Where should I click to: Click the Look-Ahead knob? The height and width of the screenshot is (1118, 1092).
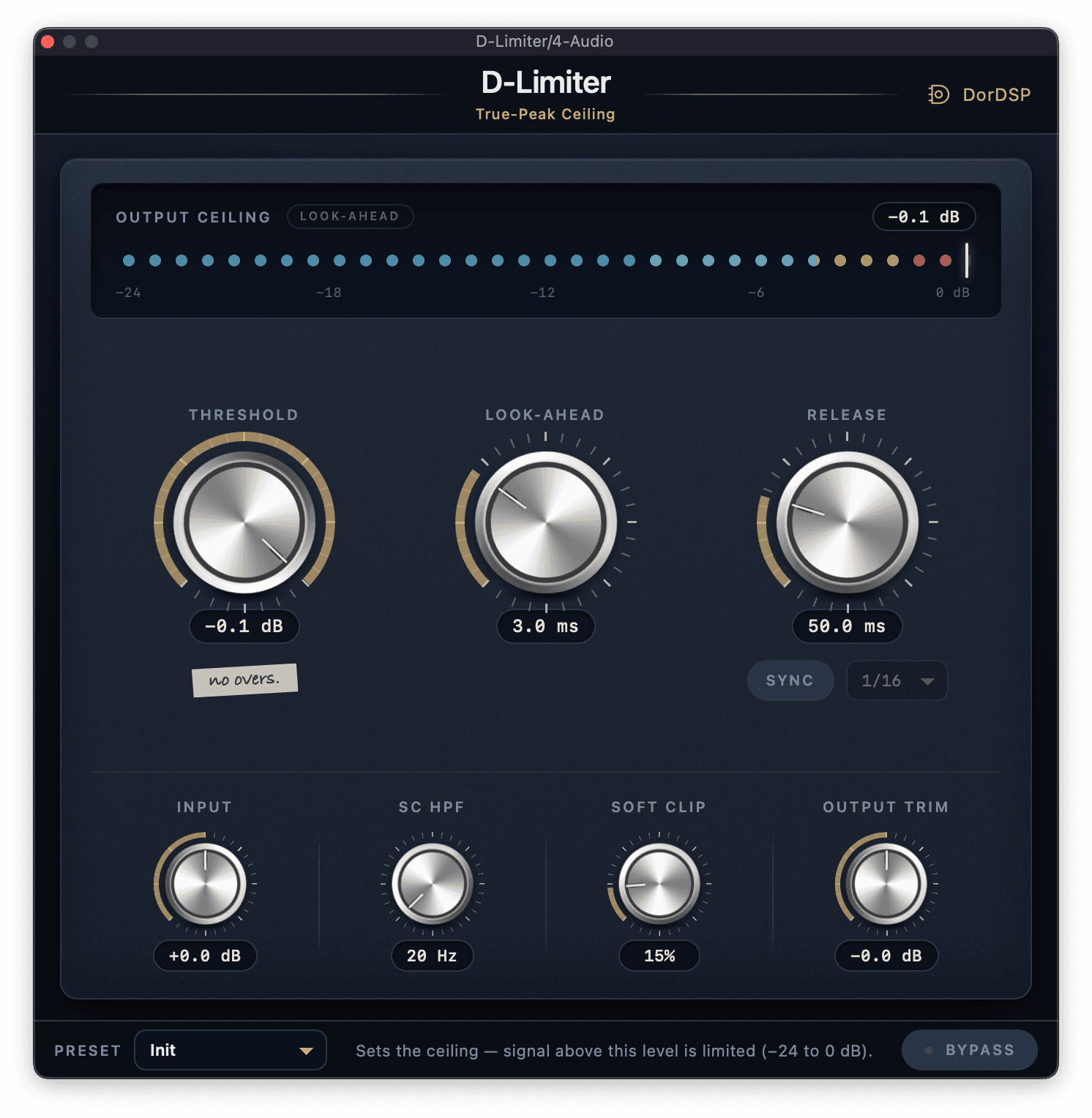(546, 522)
